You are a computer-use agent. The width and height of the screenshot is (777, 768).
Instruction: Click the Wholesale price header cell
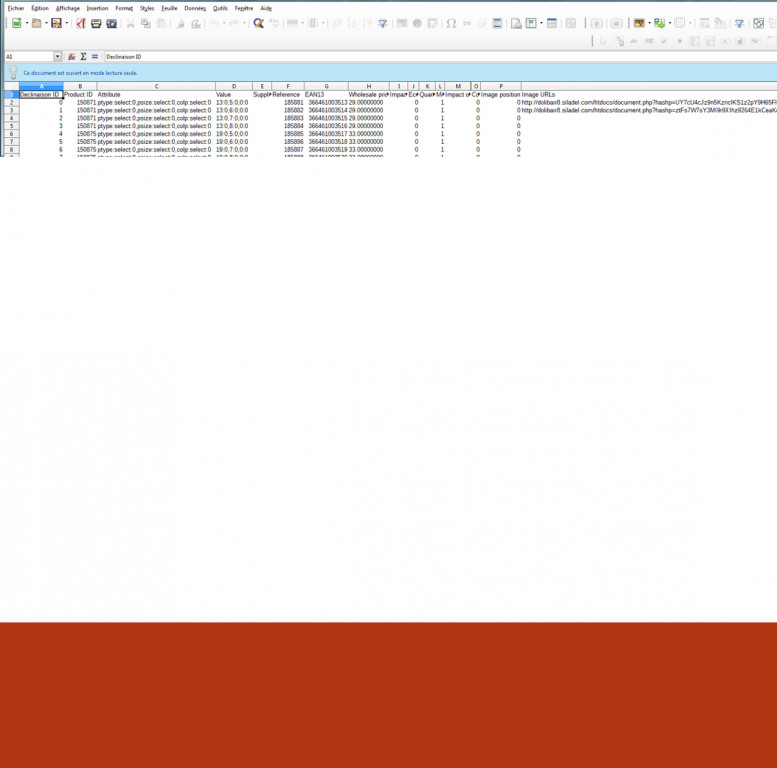click(x=368, y=95)
